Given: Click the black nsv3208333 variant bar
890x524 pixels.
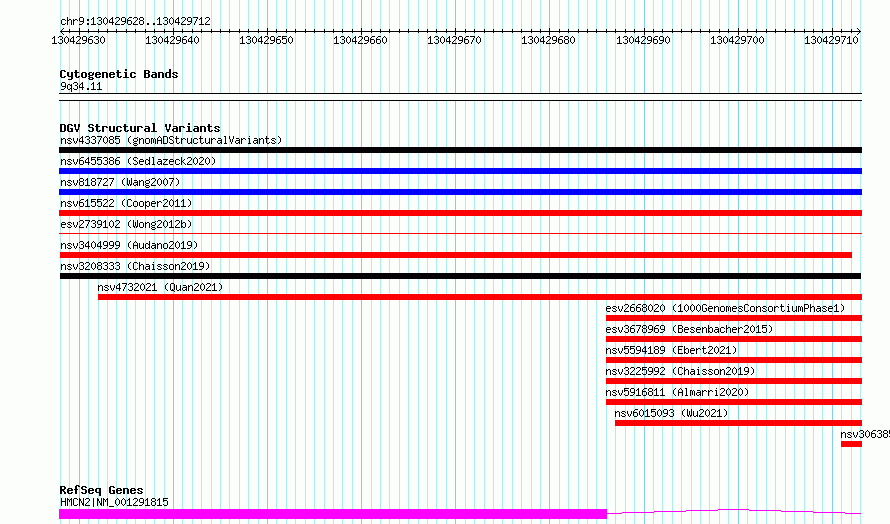Looking at the screenshot, I should pos(460,276).
